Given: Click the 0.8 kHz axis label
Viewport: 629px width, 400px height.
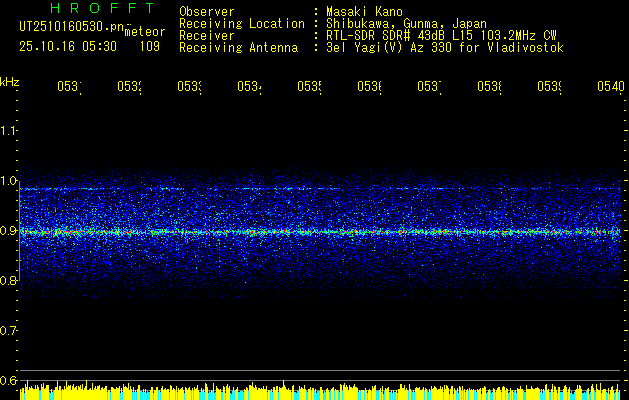Looking at the screenshot, I should pyautogui.click(x=8, y=281).
